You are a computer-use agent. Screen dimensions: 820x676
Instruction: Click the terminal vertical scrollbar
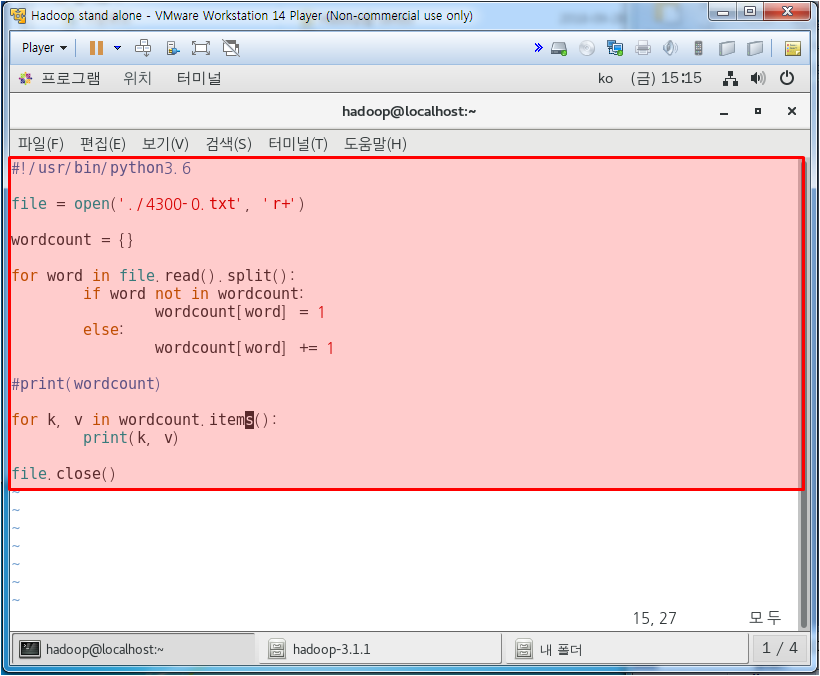[x=804, y=392]
